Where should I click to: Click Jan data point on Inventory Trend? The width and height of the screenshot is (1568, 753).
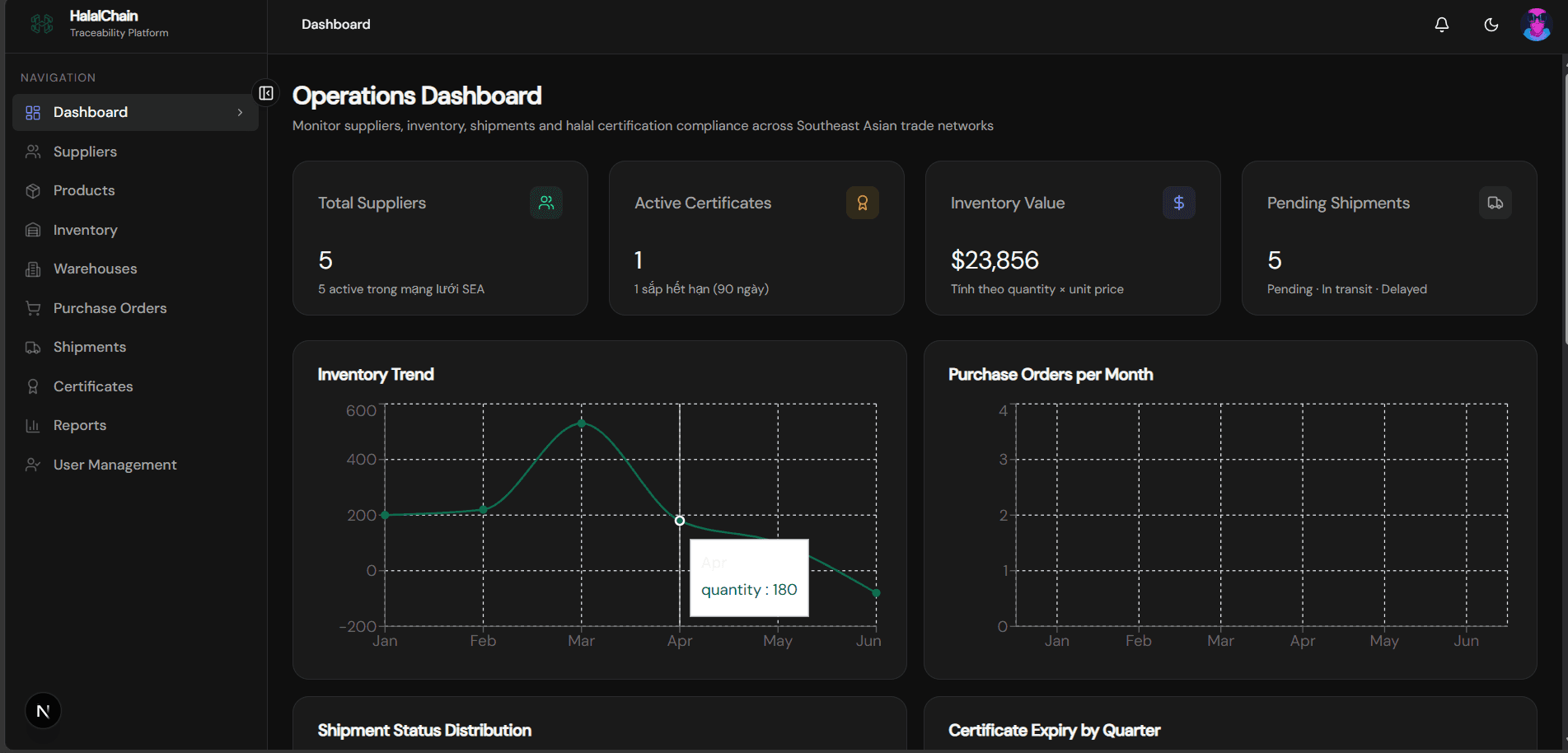pyautogui.click(x=385, y=515)
